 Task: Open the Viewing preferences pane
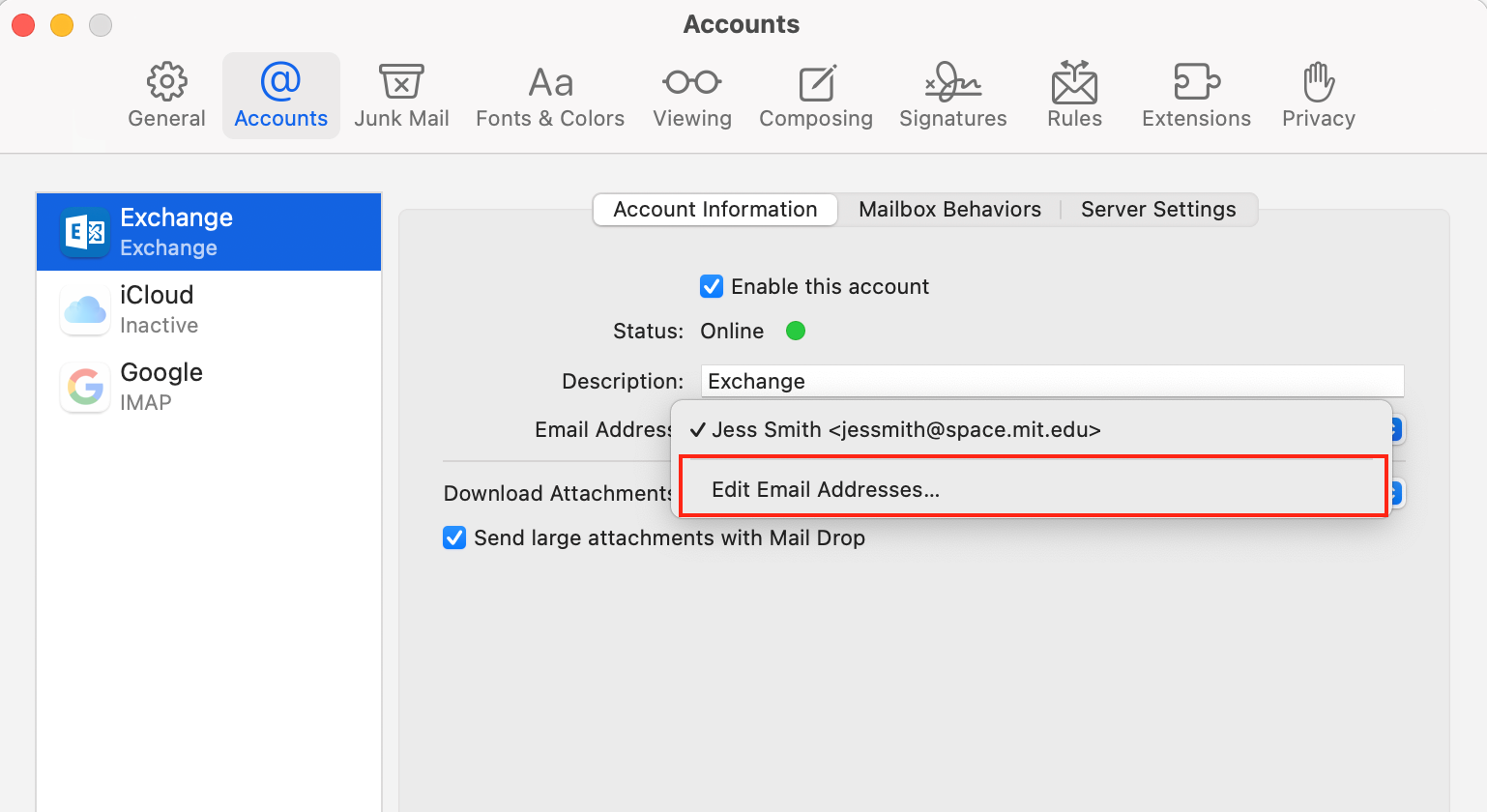692,96
